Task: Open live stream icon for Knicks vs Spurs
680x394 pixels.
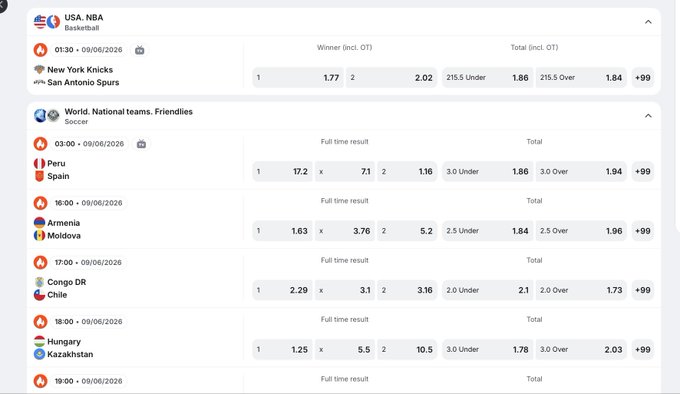Action: [139, 50]
